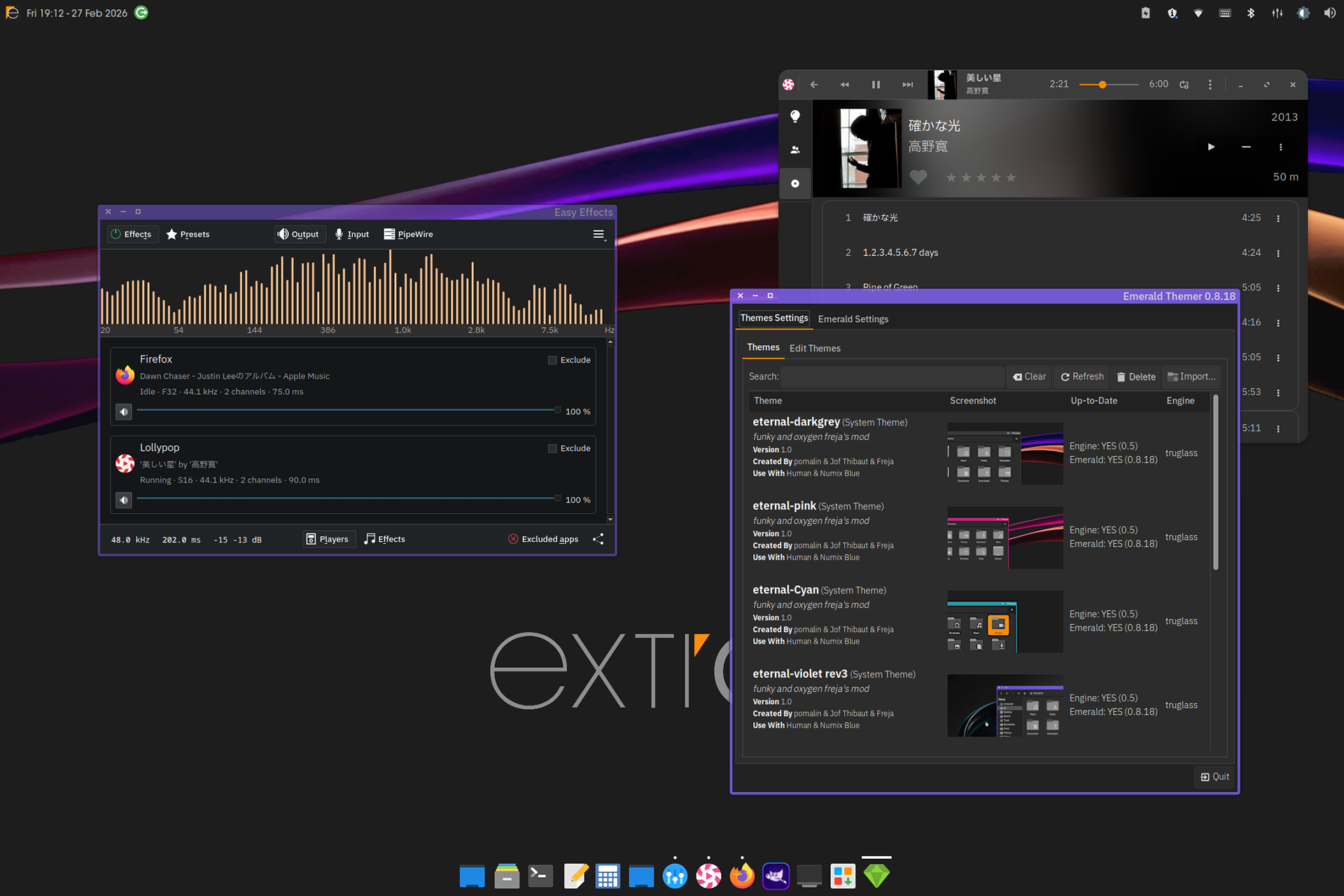1344x896 pixels.
Task: Check the Exclude box for Firefox
Action: [x=552, y=360]
